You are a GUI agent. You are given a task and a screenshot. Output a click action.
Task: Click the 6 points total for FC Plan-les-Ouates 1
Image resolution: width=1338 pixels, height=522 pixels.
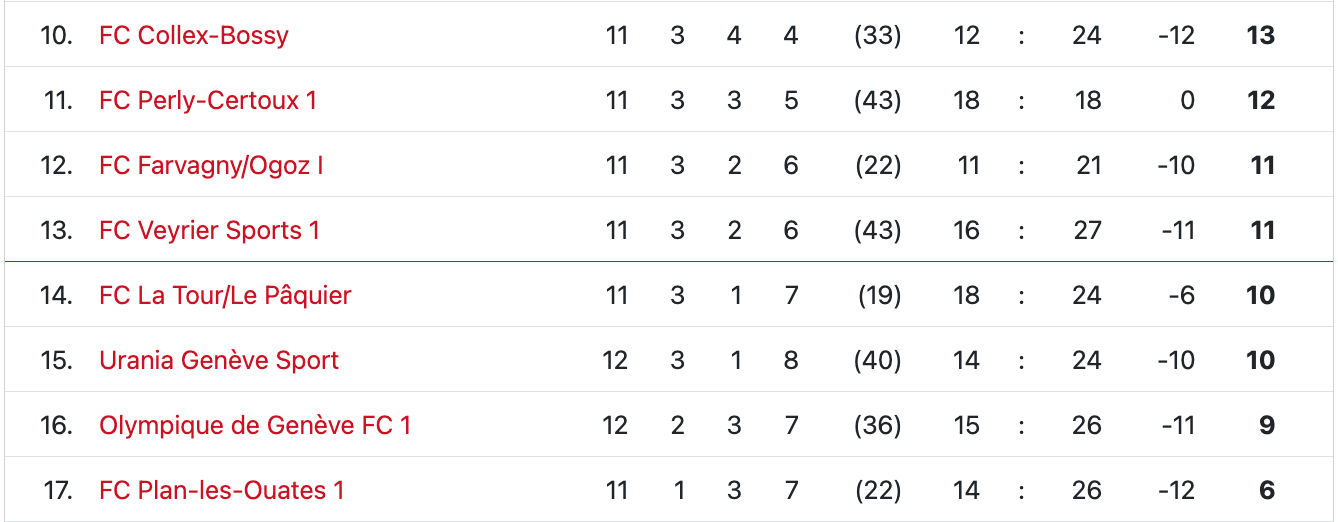pos(1266,490)
